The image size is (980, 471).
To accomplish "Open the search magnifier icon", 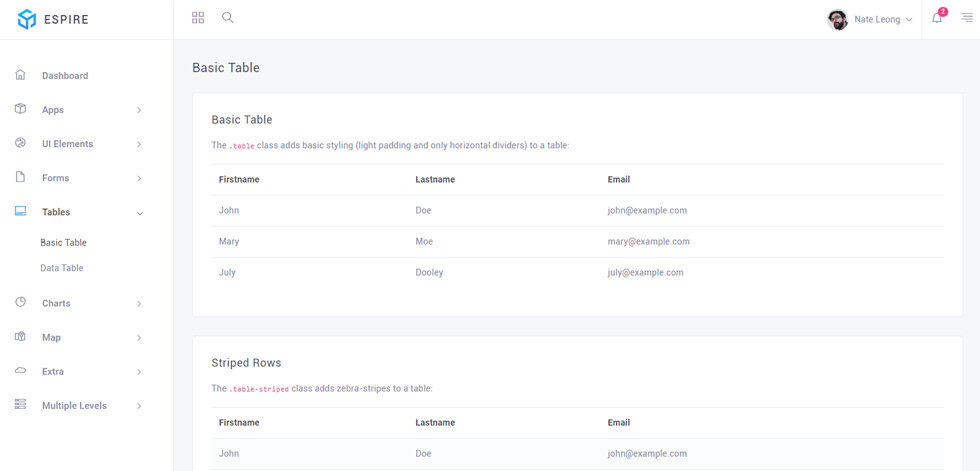I will [x=228, y=17].
